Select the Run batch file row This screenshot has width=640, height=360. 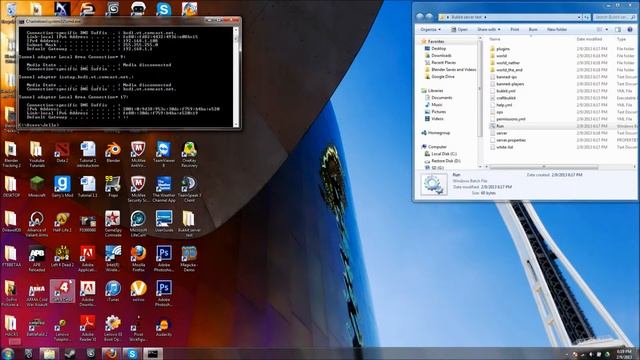click(x=562, y=126)
